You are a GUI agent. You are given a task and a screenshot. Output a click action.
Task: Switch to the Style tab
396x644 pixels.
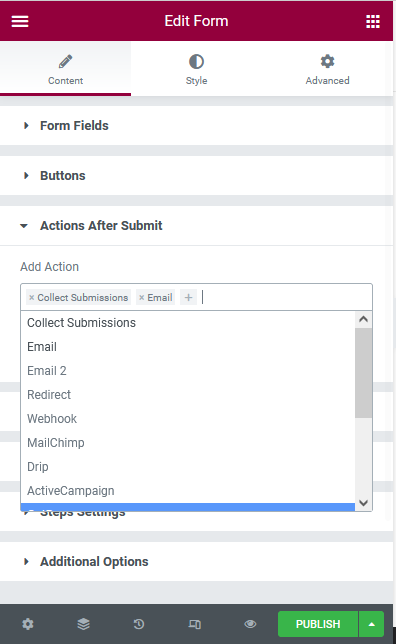coord(196,69)
